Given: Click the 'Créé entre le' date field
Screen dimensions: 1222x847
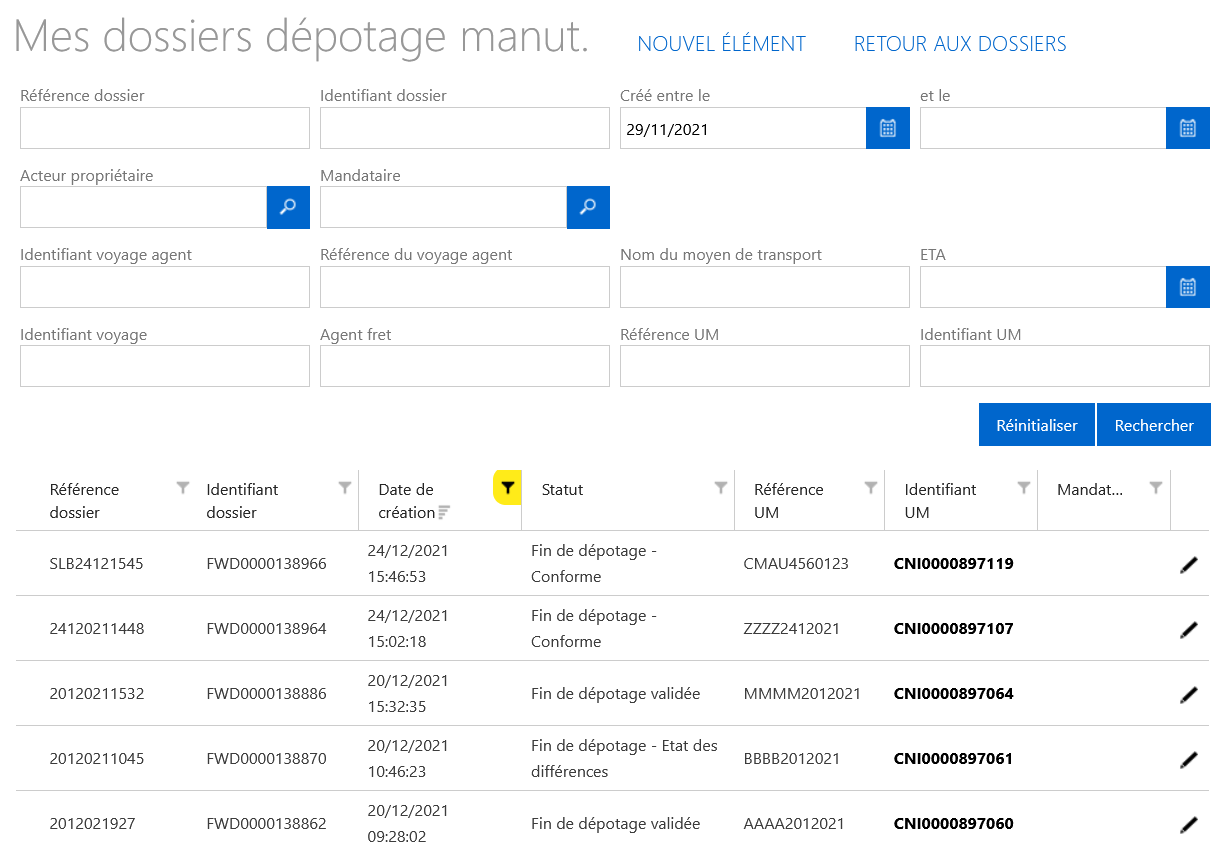Looking at the screenshot, I should (743, 128).
